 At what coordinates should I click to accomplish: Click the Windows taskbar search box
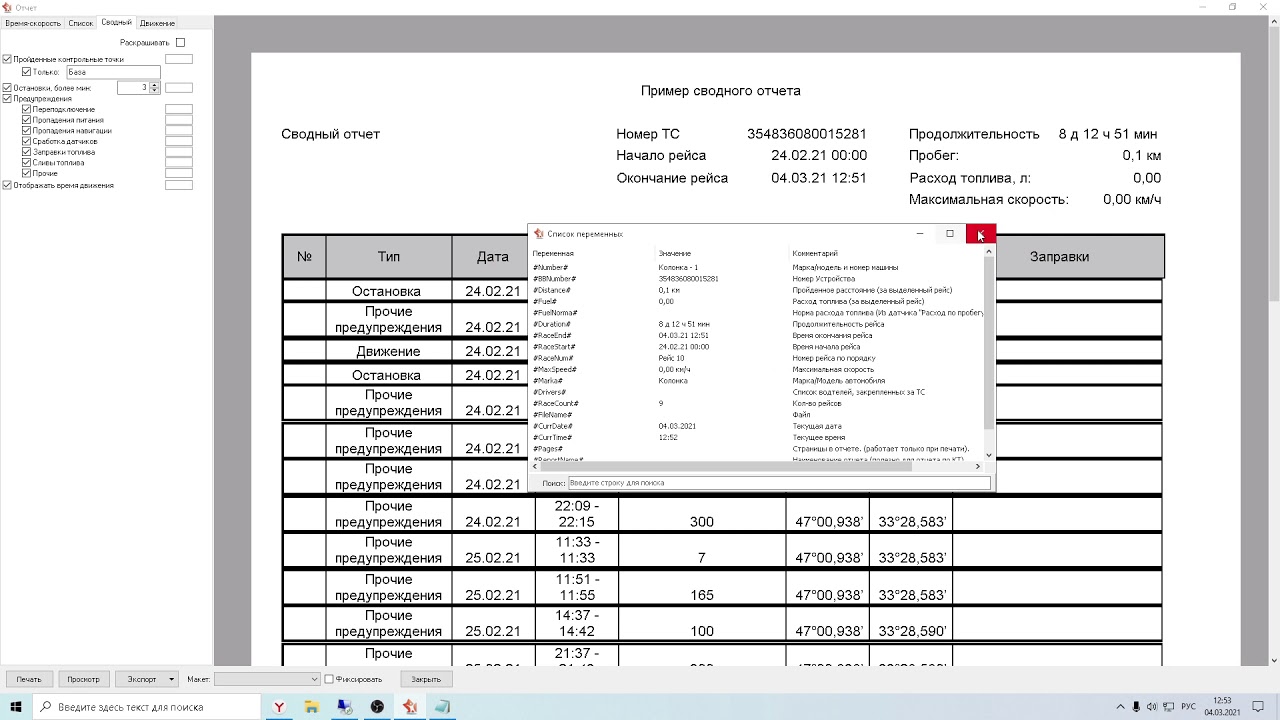(149, 707)
